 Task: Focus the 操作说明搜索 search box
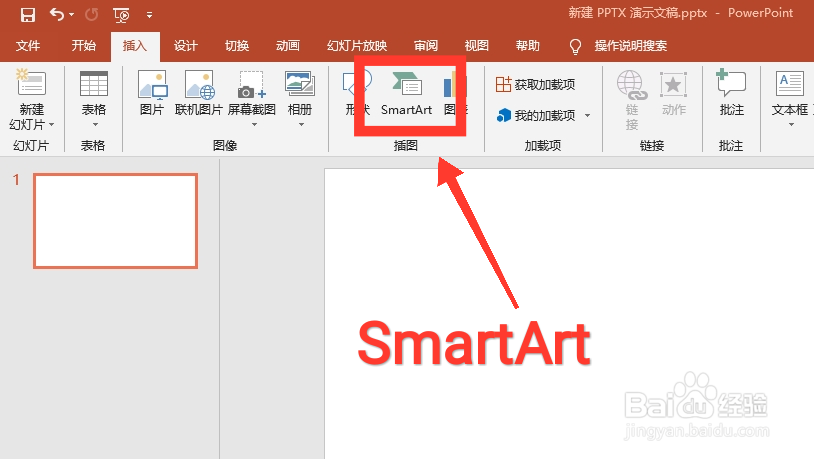631,46
